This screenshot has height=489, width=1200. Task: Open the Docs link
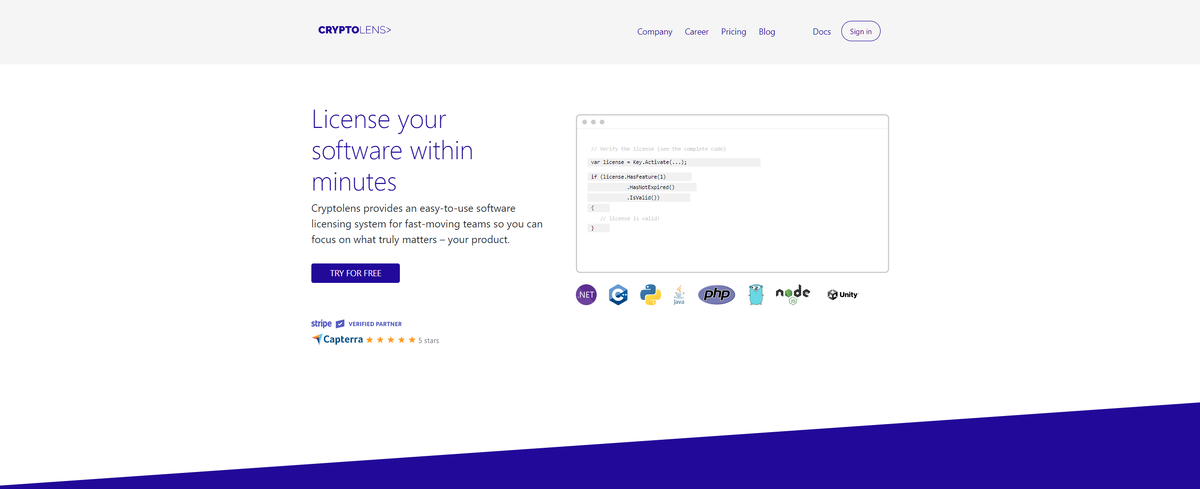[x=822, y=32]
